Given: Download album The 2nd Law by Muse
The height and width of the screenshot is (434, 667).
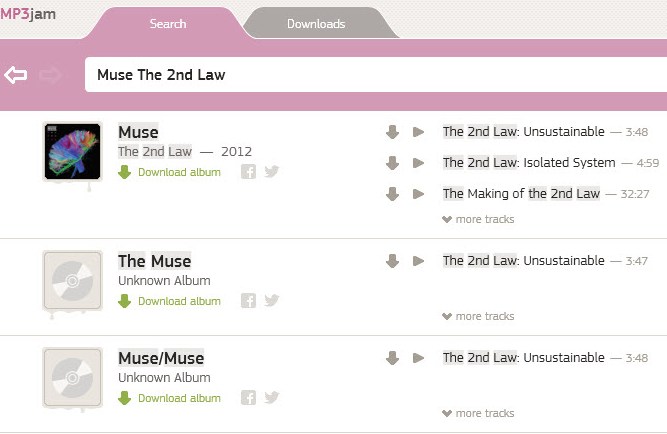Looking at the screenshot, I should tap(169, 172).
